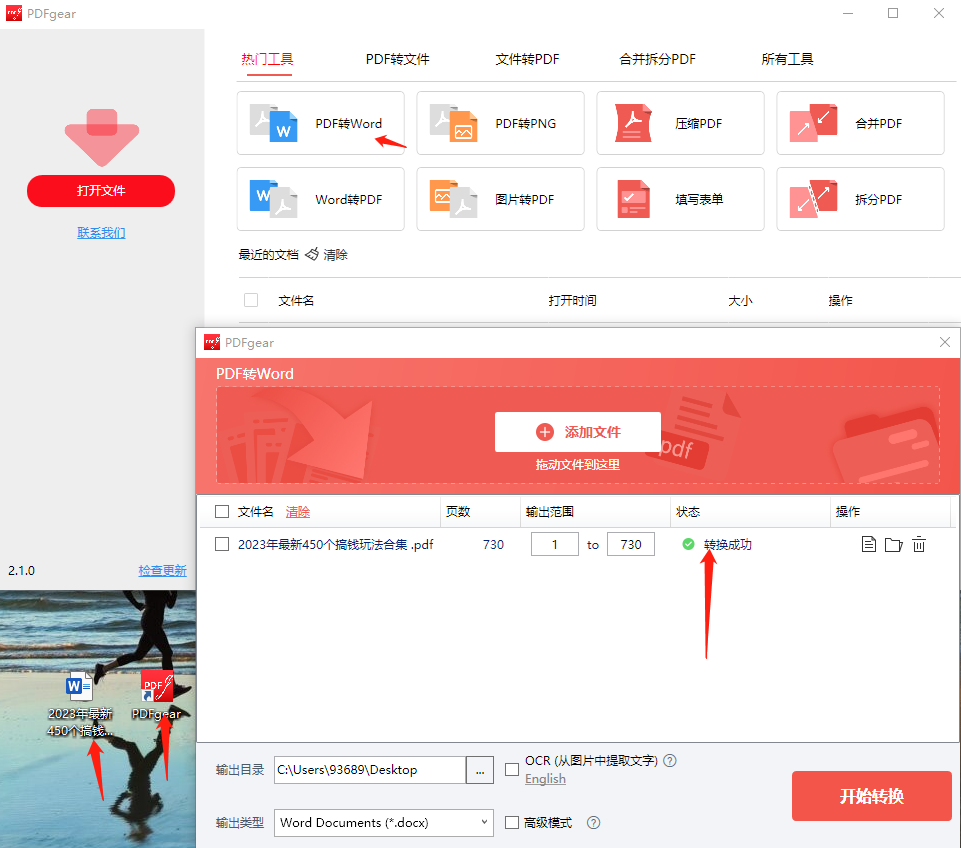961x848 pixels.
Task: Enable 高级模式 checkbox
Action: 512,822
